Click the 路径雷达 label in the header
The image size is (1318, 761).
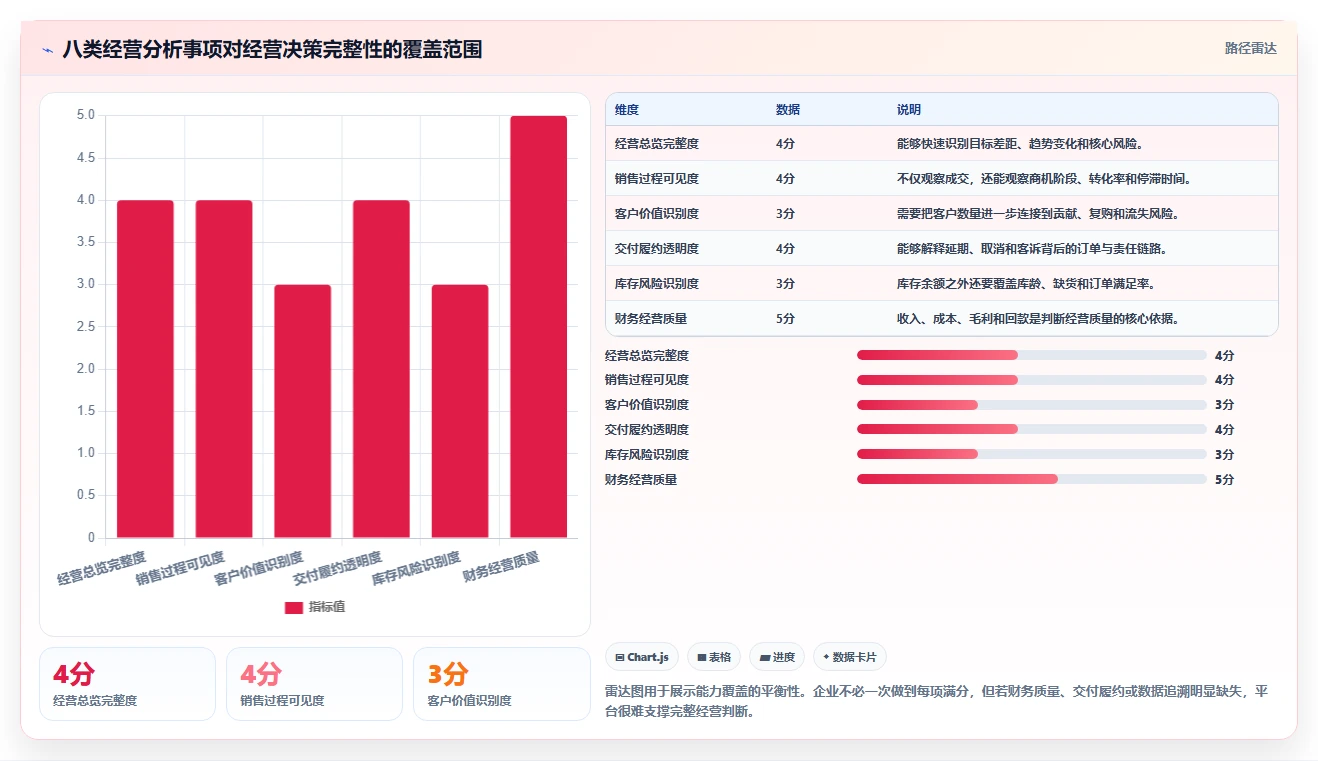point(1251,48)
